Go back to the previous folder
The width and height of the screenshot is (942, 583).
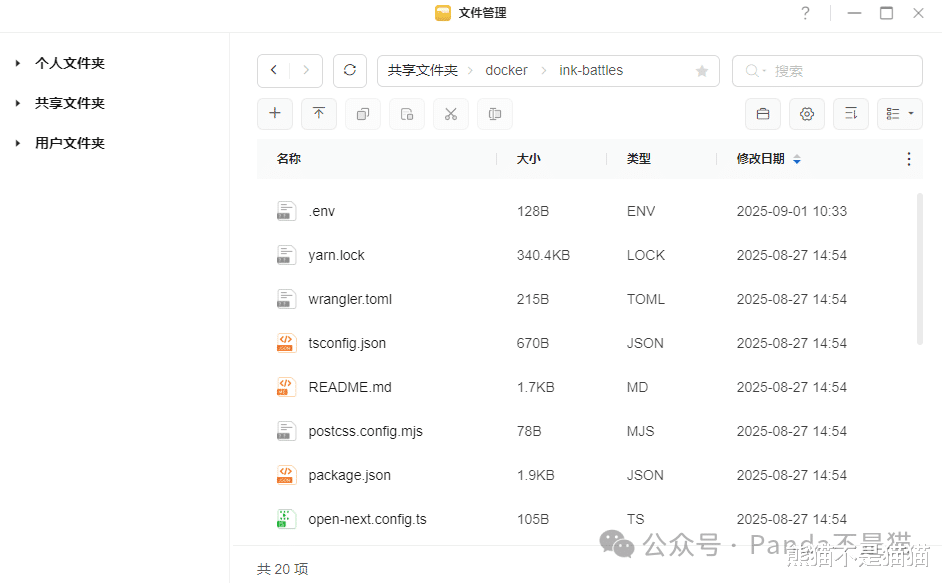tap(274, 71)
